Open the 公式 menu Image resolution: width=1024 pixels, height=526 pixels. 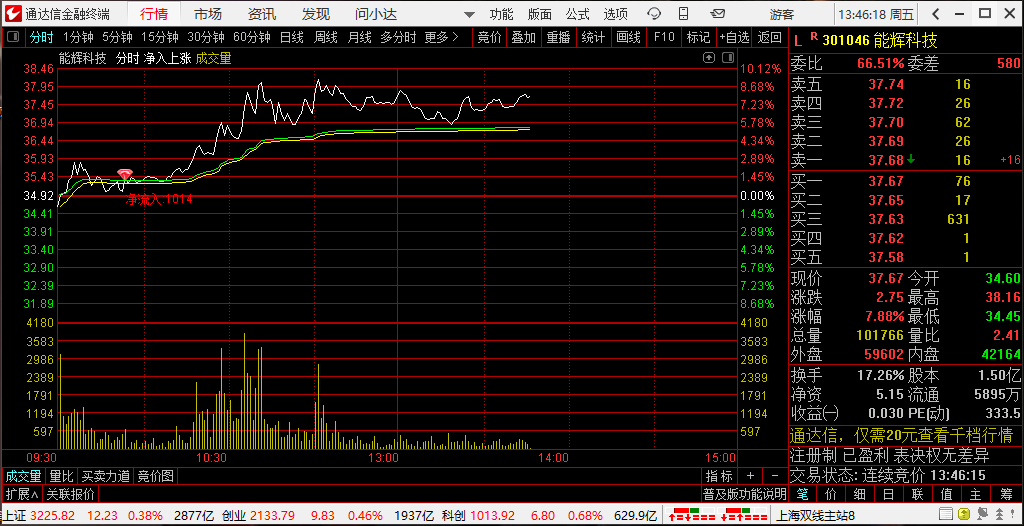(x=577, y=14)
